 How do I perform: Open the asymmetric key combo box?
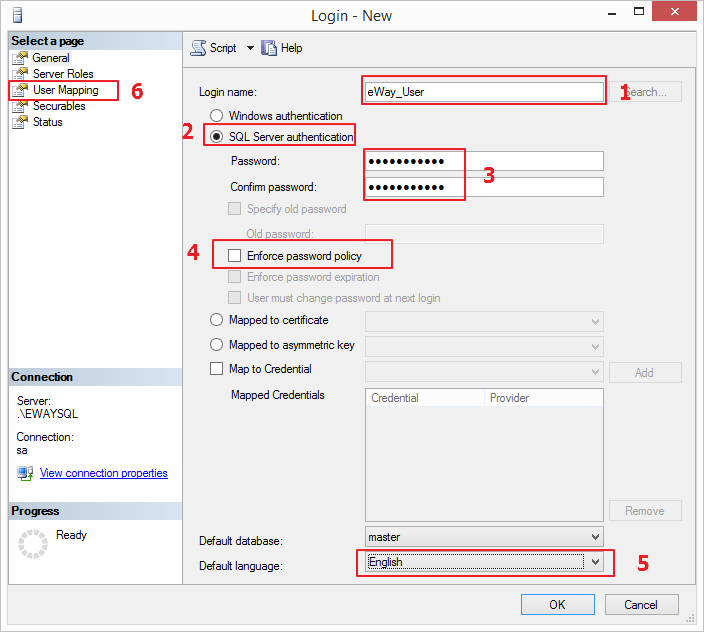coord(484,347)
